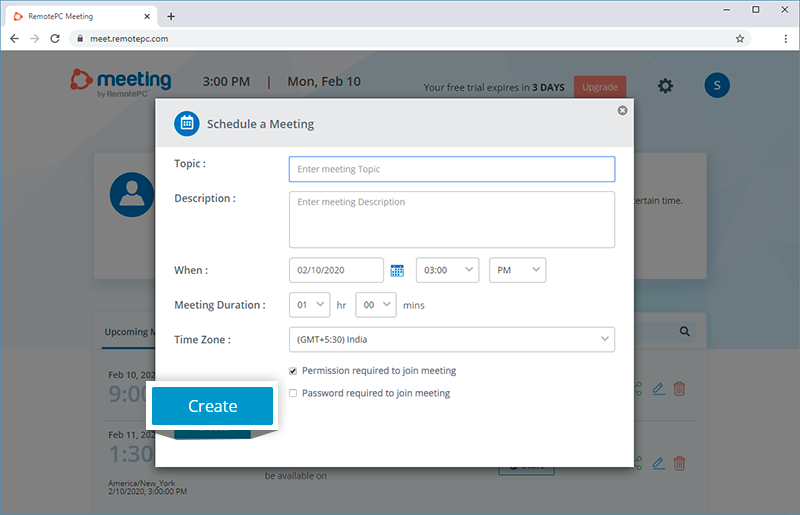Click the date field 02/10/2020
800x515 pixels.
(336, 270)
